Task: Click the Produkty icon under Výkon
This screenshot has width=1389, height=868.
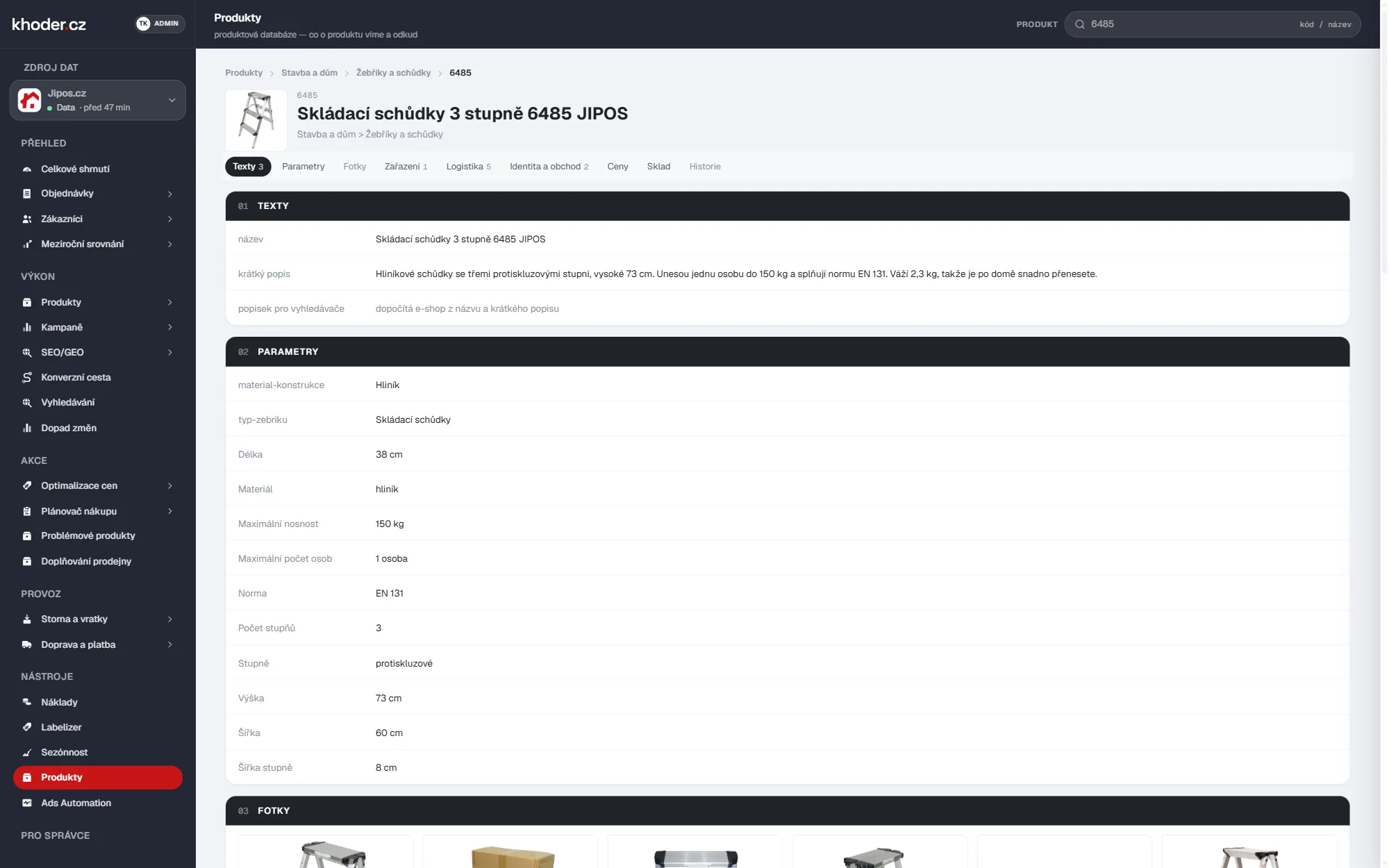Action: pyautogui.click(x=27, y=302)
